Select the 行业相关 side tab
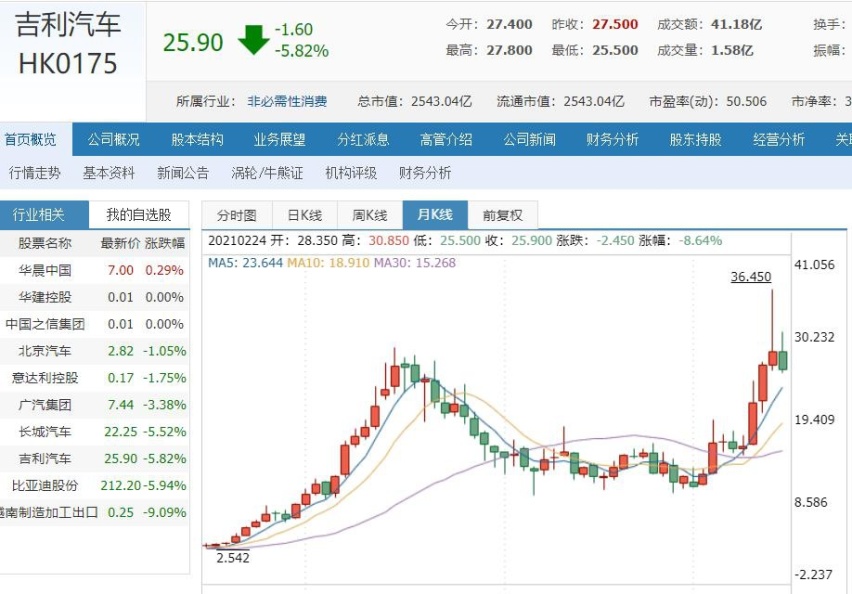852x594 pixels. pyautogui.click(x=44, y=215)
